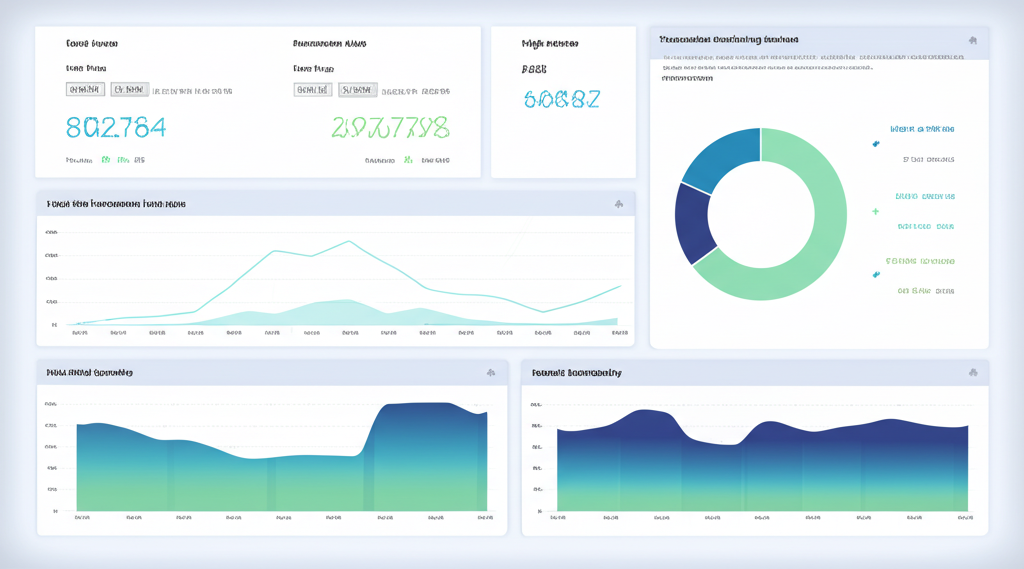Click the small green indicator below the 802.784 value
This screenshot has height=569, width=1024.
tap(105, 160)
